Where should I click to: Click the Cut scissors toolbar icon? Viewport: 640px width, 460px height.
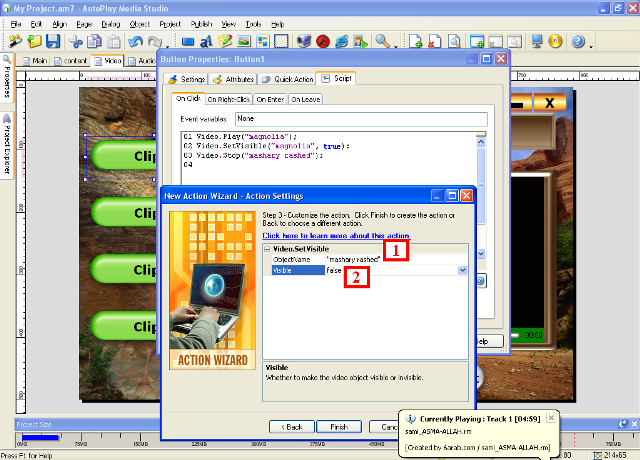click(x=76, y=42)
